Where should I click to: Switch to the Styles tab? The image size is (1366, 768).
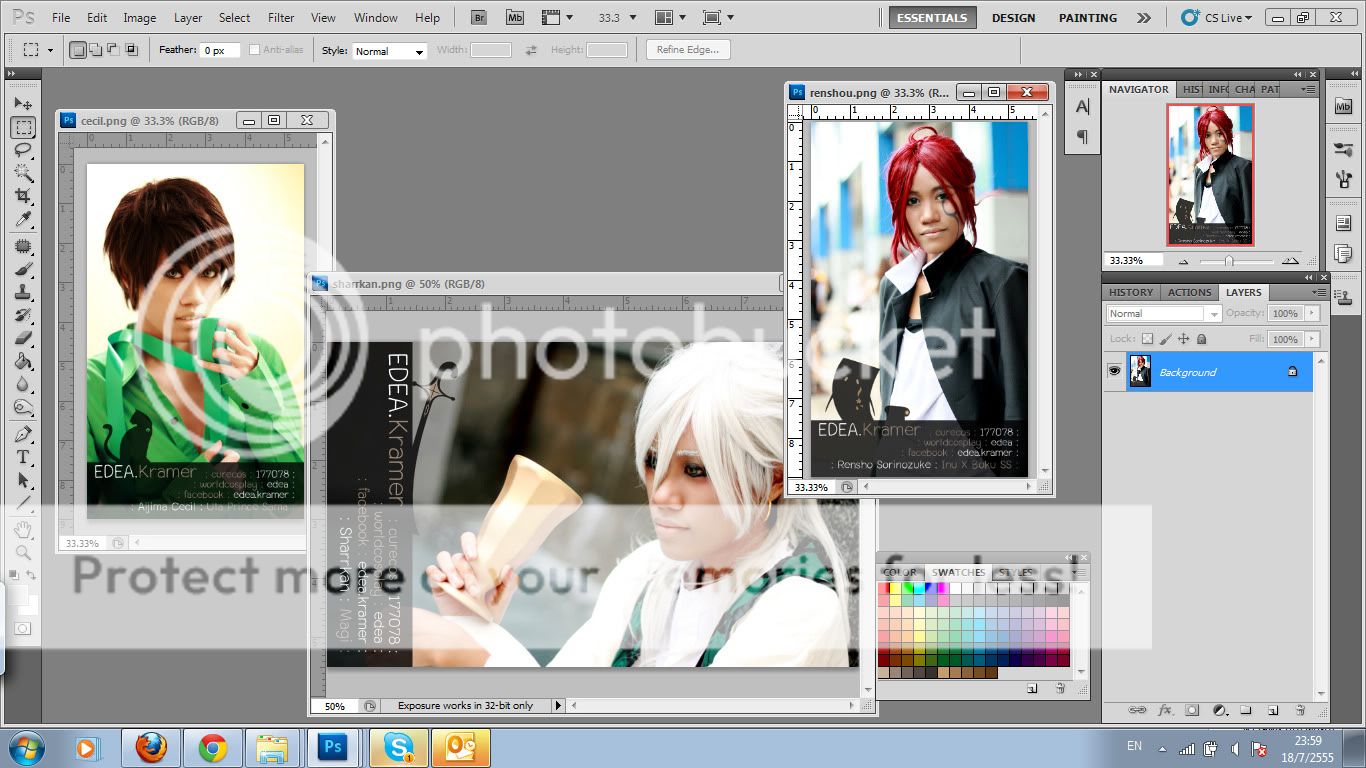pyautogui.click(x=1015, y=573)
